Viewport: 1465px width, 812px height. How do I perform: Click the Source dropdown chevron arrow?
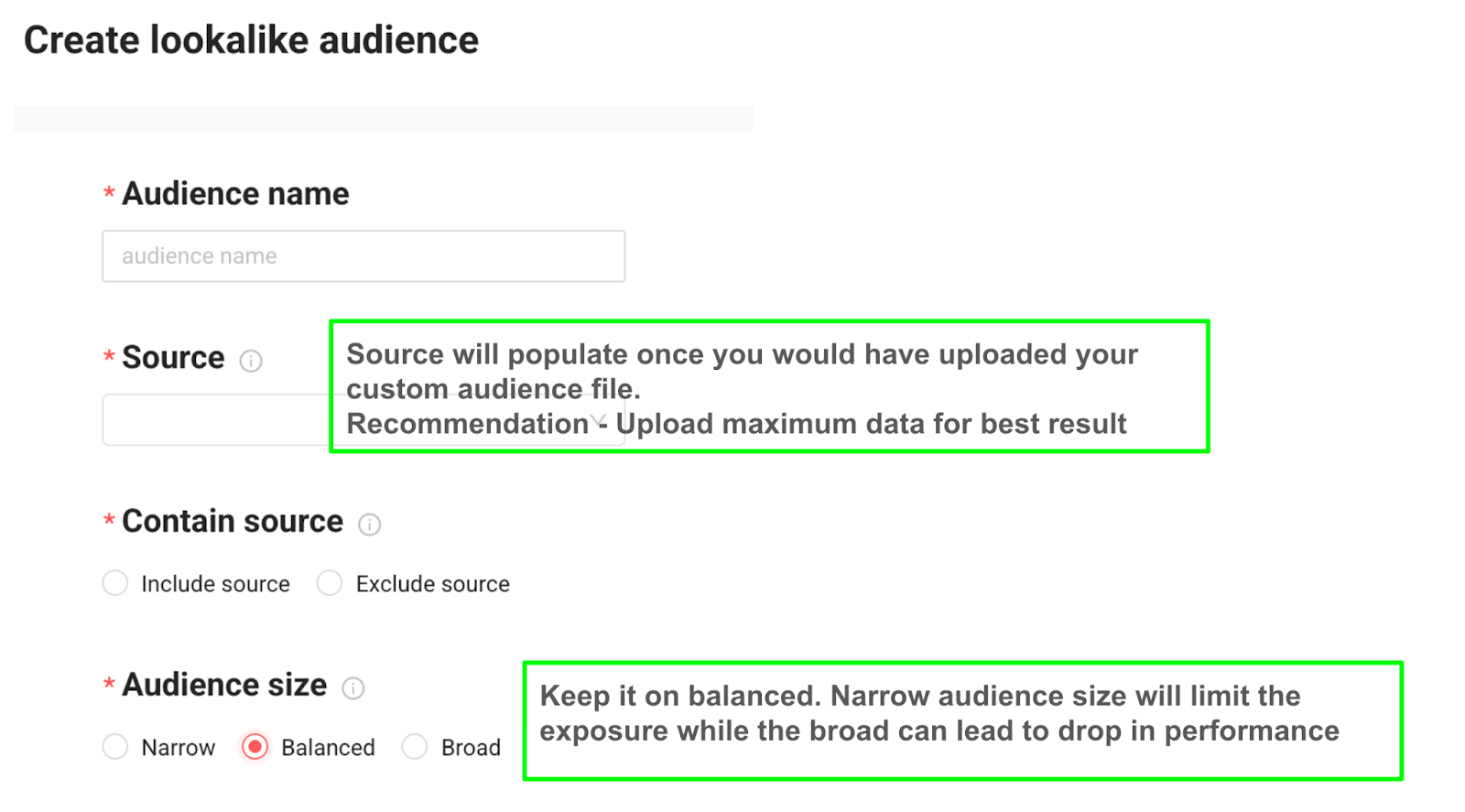pos(598,421)
